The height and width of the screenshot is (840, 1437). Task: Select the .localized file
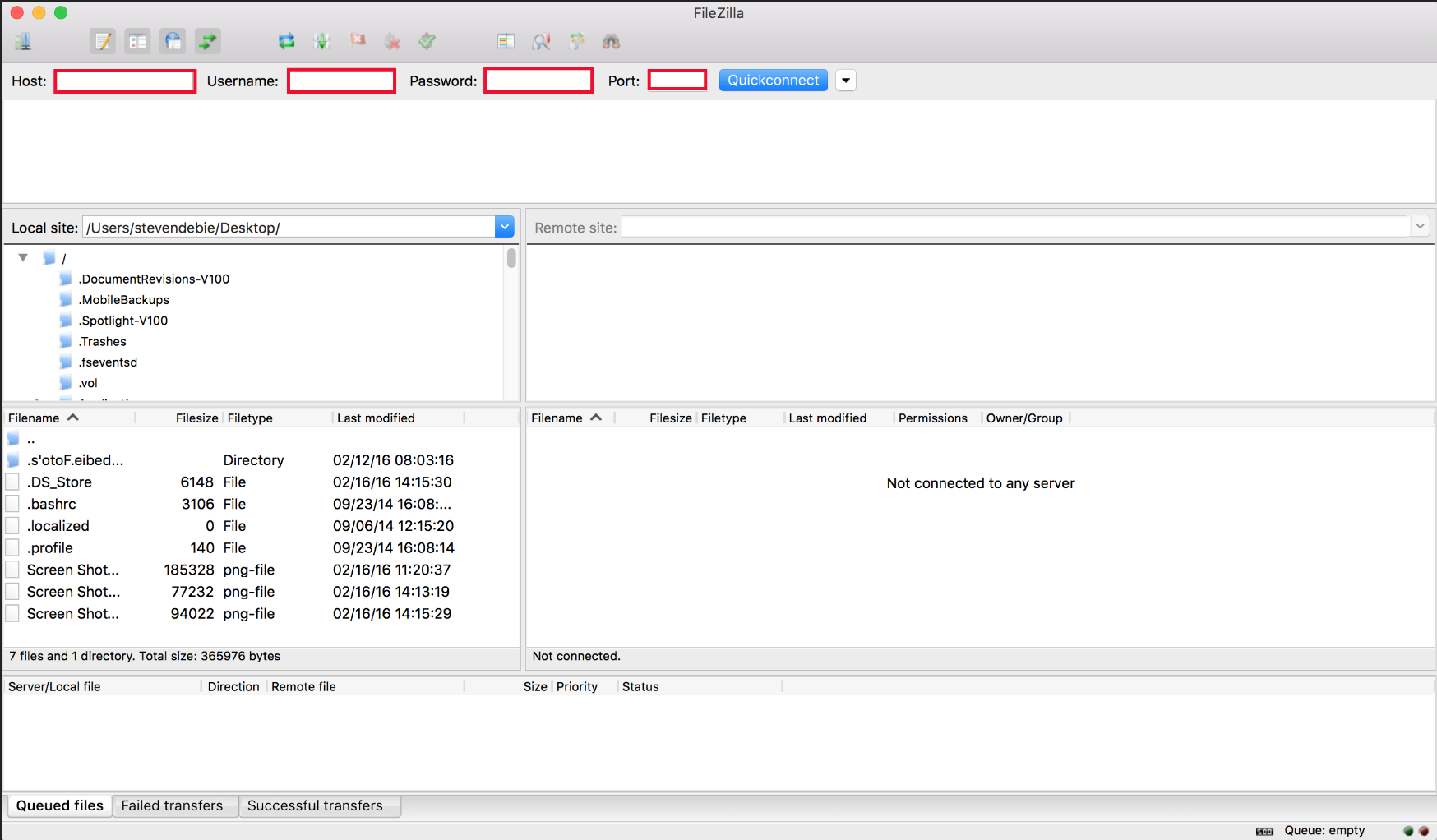261,526
